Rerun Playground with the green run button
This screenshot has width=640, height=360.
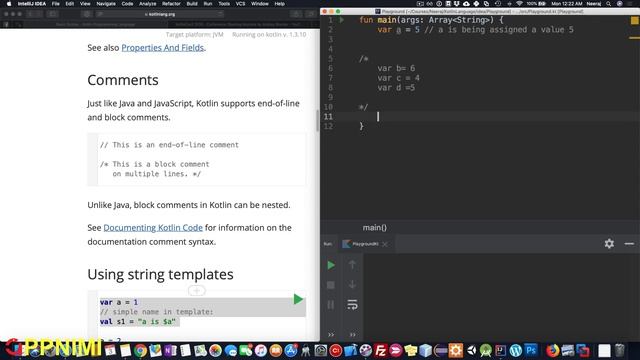[x=331, y=265]
